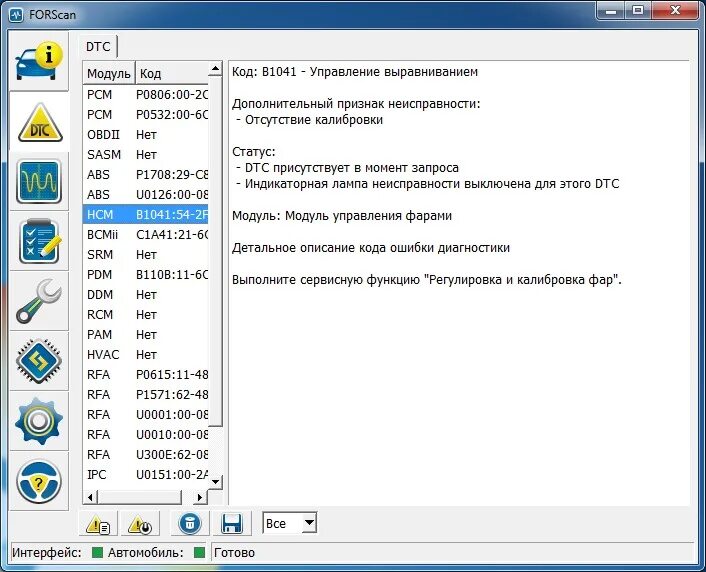Select the SRM row

point(146,254)
